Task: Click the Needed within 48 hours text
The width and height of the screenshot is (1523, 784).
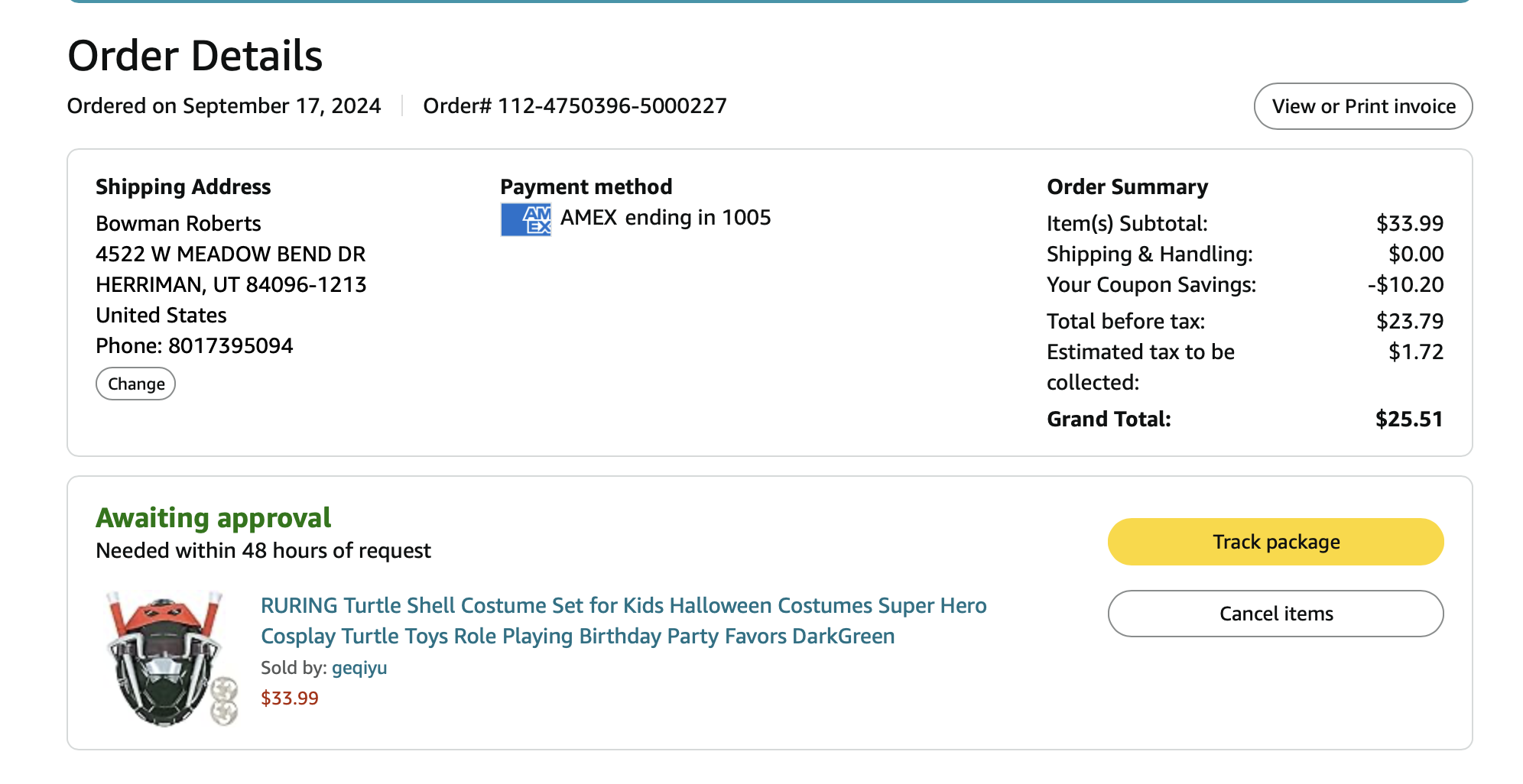Action: [263, 551]
